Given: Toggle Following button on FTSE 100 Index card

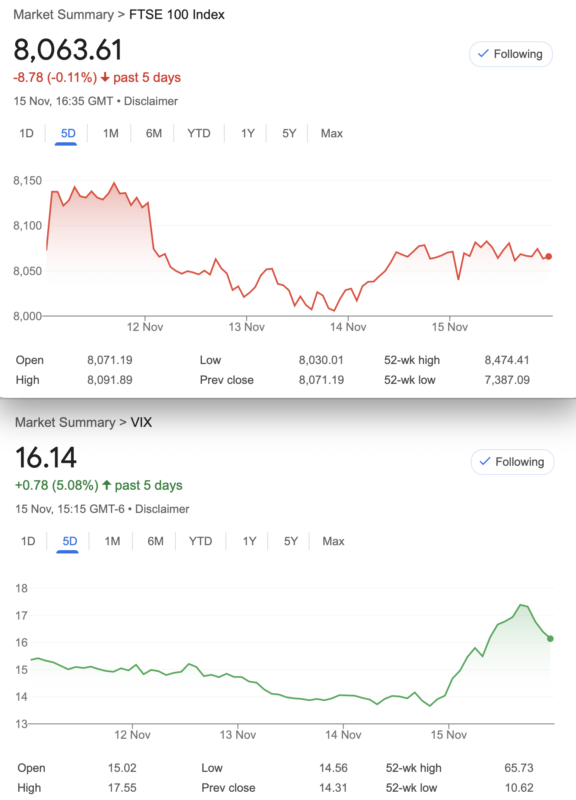Looking at the screenshot, I should click(511, 54).
